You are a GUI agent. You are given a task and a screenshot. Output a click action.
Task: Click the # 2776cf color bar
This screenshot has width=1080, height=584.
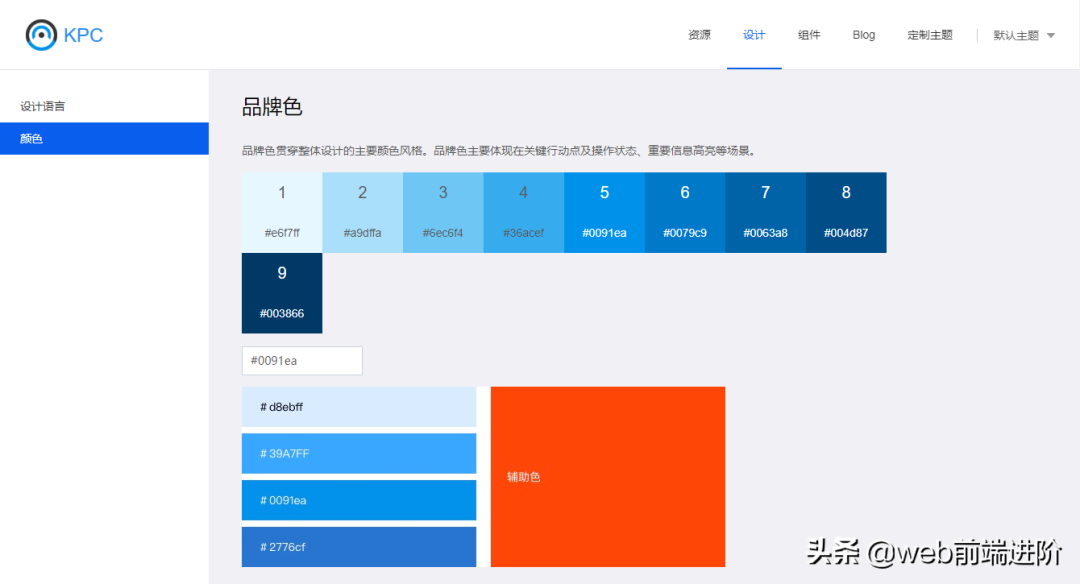click(x=359, y=547)
